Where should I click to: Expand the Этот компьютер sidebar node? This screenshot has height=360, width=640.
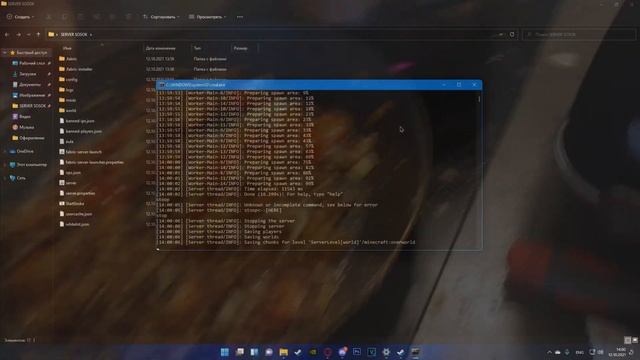(x=4, y=165)
